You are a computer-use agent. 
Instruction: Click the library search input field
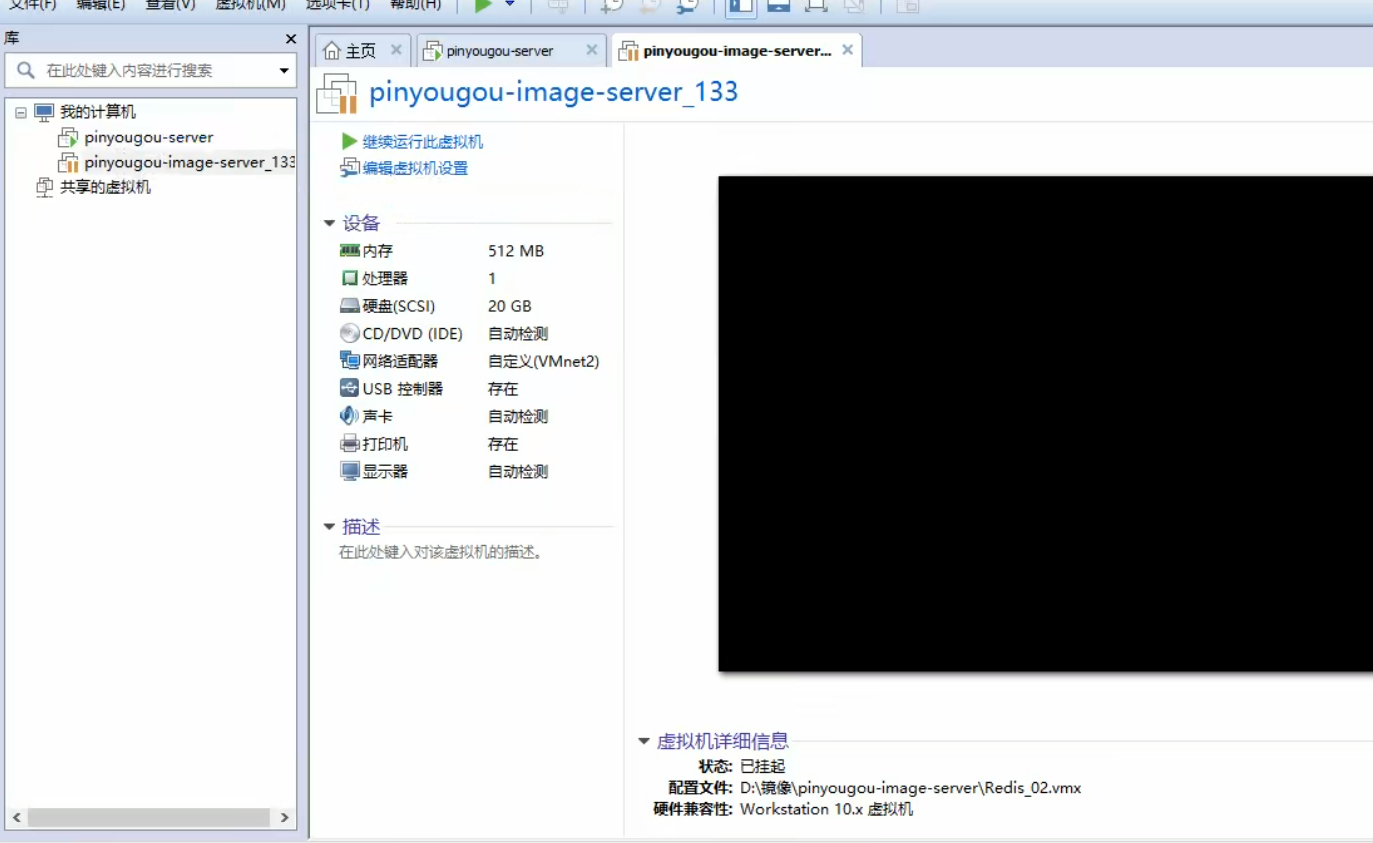coord(150,71)
